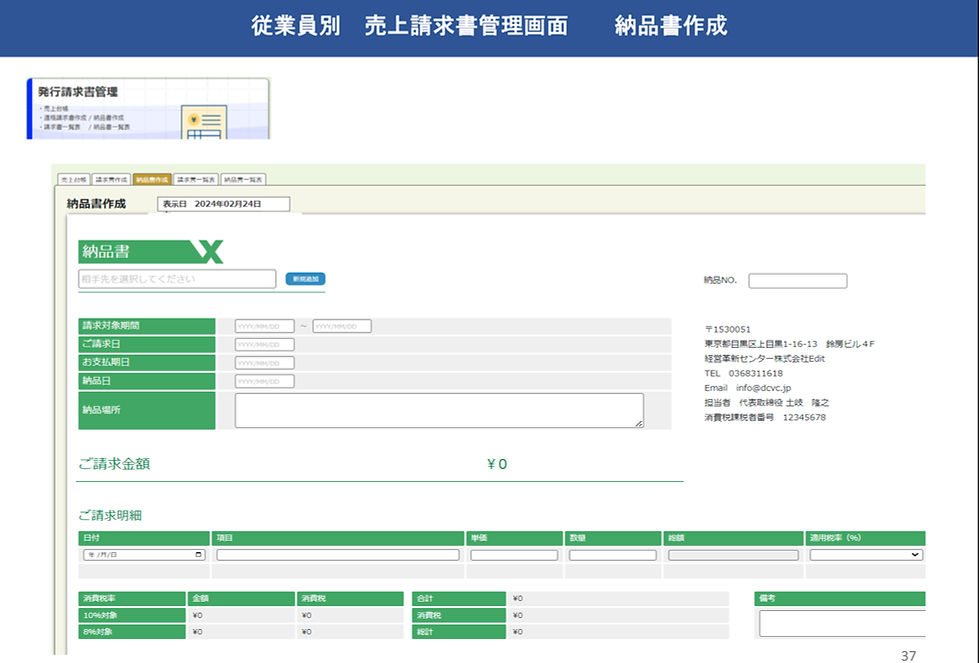This screenshot has height=663, width=979.
Task: Click the 〒1530051 postal code text
Action: point(727,329)
